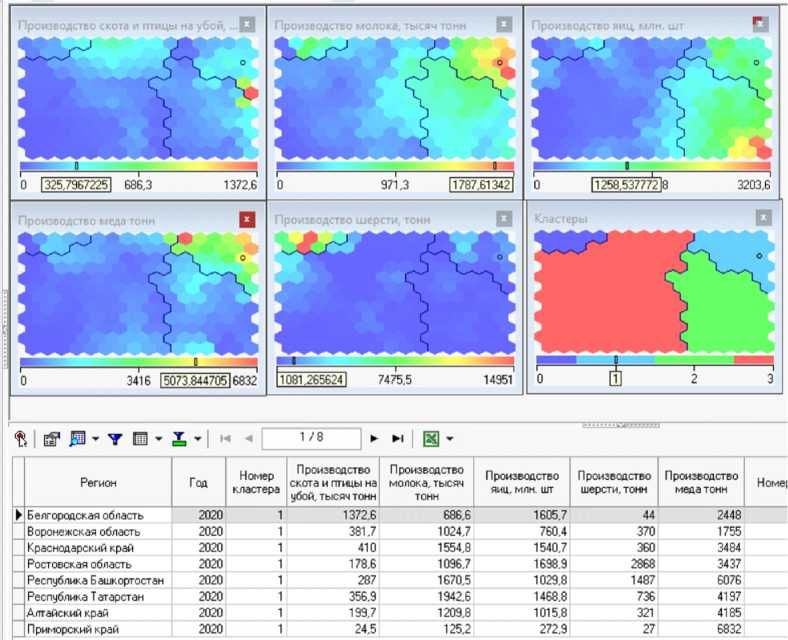788x640 pixels.
Task: Open the Excel export dropdown arrow
Action: coord(450,438)
